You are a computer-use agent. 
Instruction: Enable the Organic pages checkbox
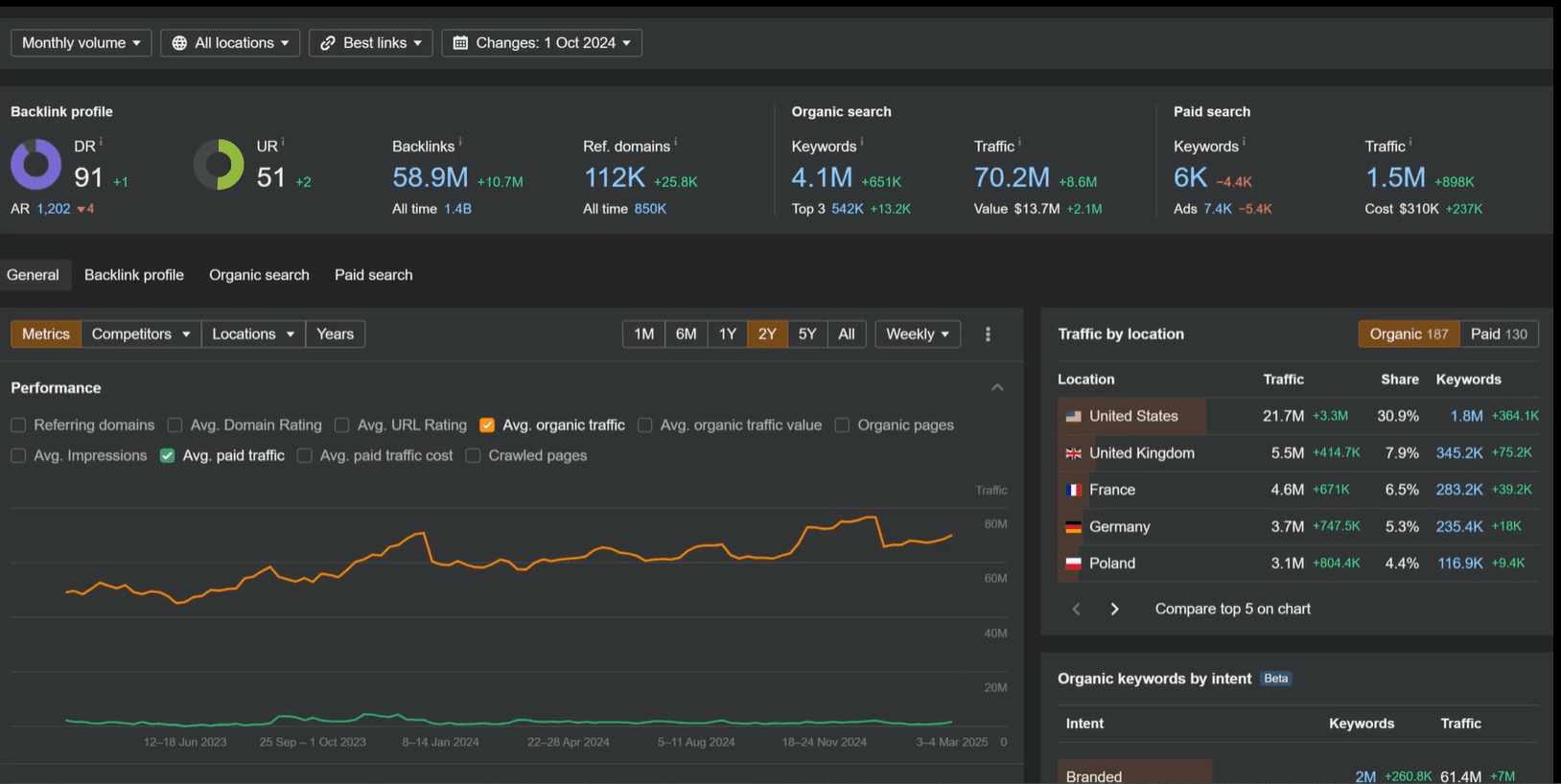click(x=842, y=425)
